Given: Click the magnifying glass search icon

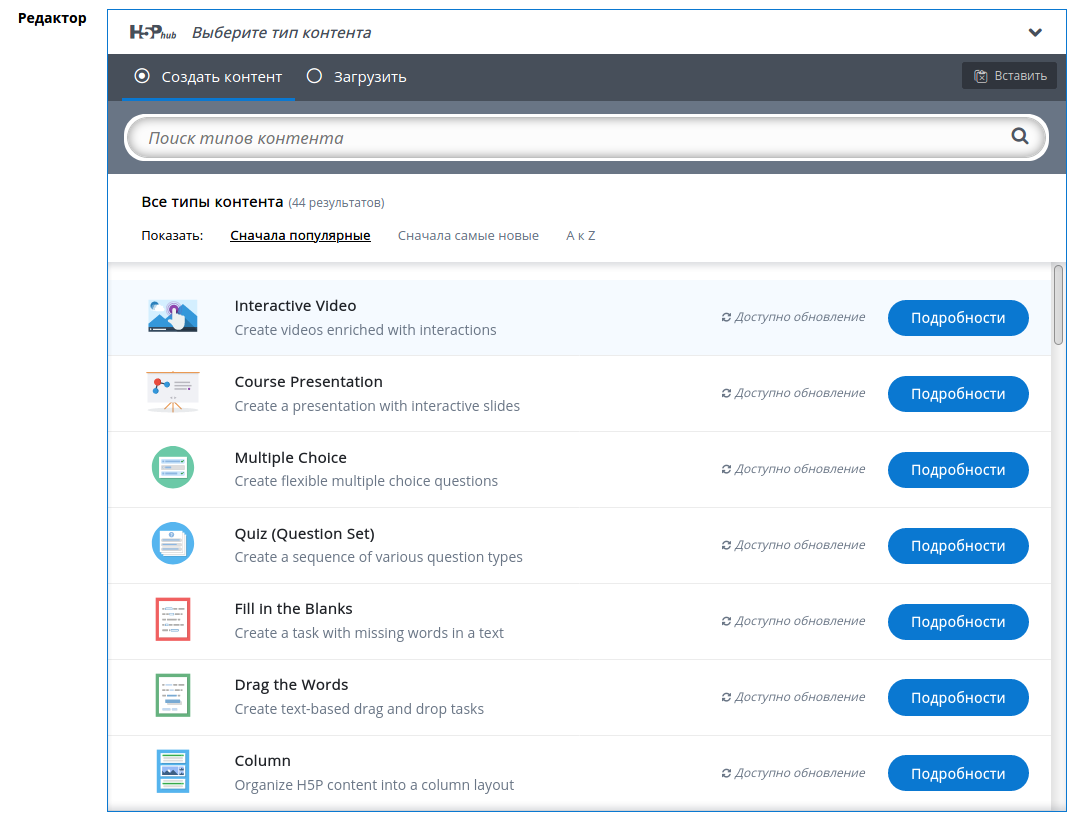Looking at the screenshot, I should coord(1019,137).
